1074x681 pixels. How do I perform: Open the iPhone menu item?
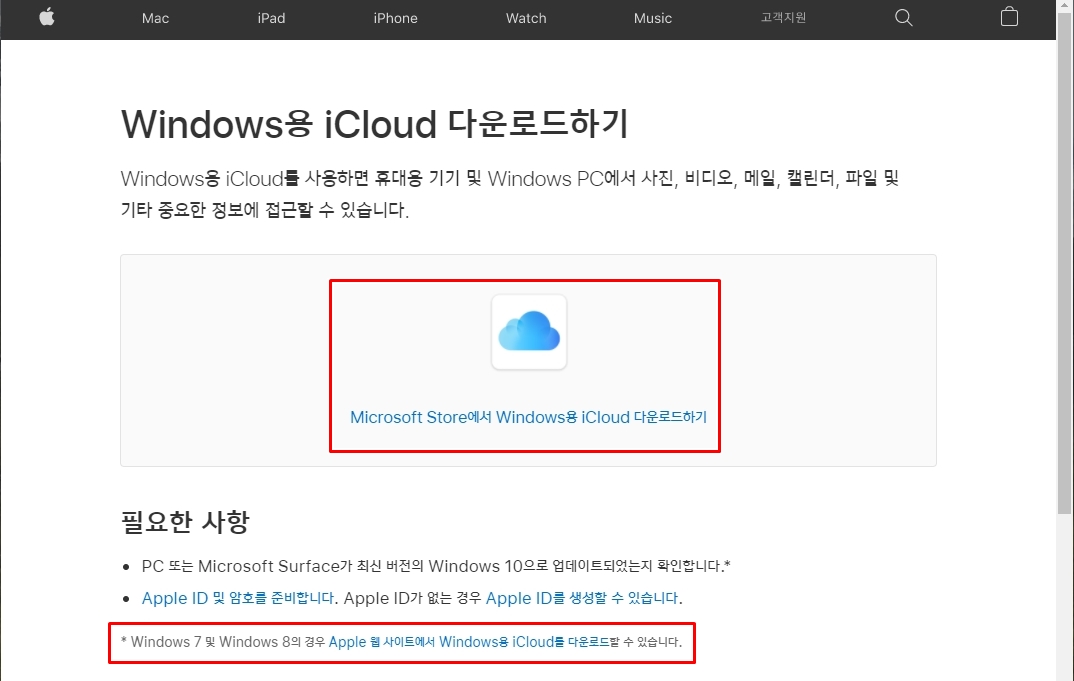395,18
